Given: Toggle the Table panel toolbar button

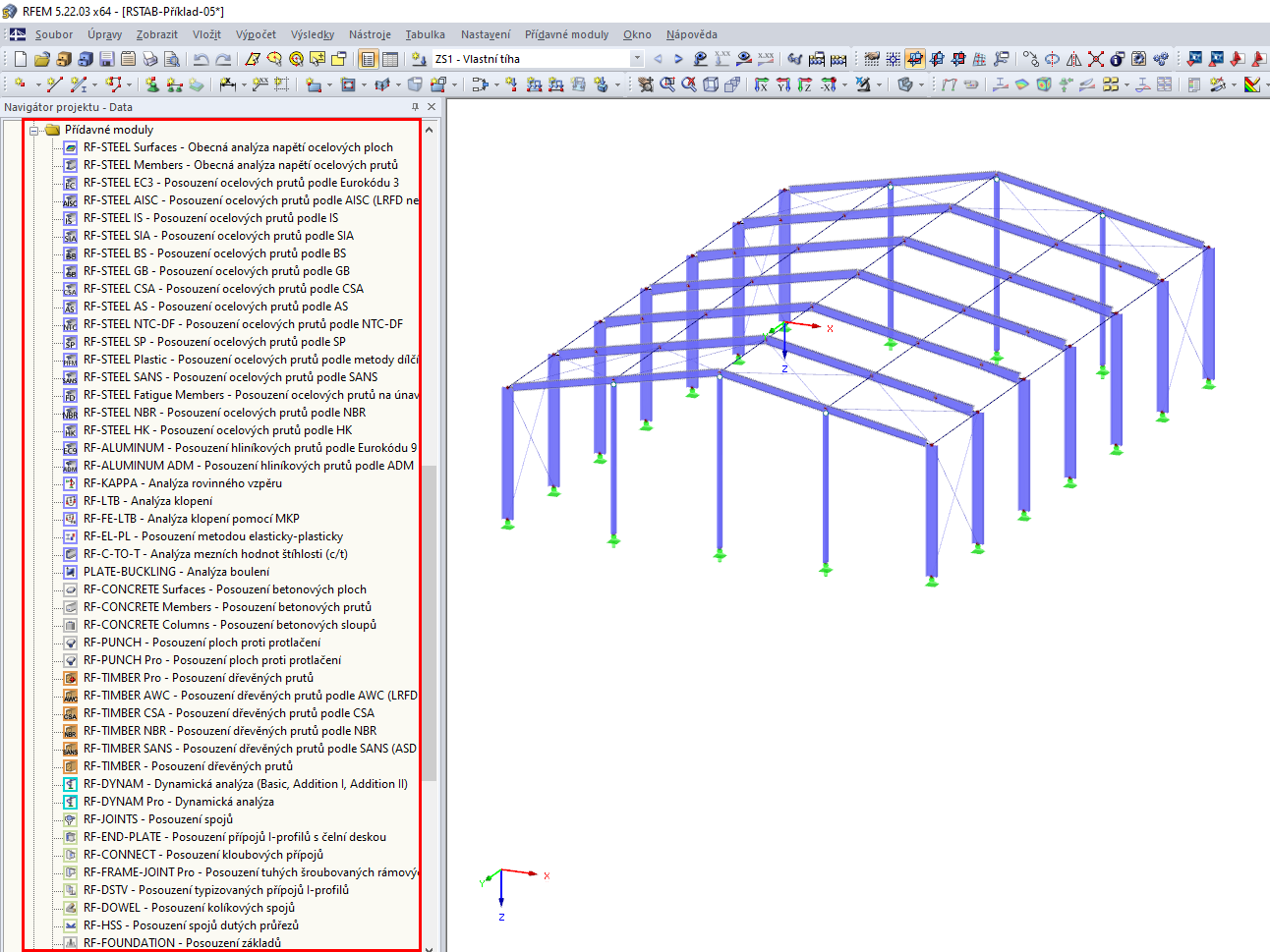Looking at the screenshot, I should 390,59.
